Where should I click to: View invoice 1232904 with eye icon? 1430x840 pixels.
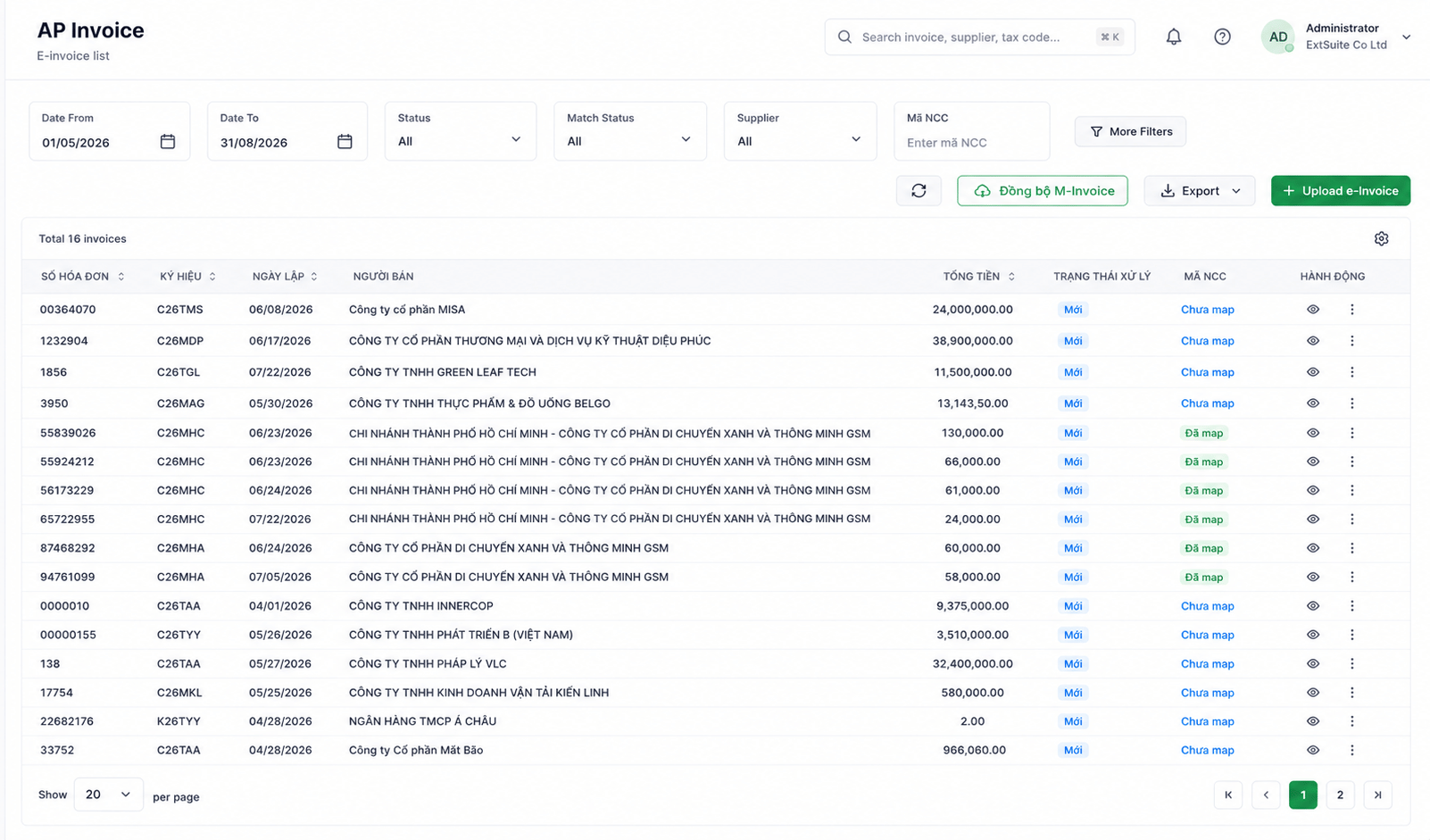tap(1313, 341)
